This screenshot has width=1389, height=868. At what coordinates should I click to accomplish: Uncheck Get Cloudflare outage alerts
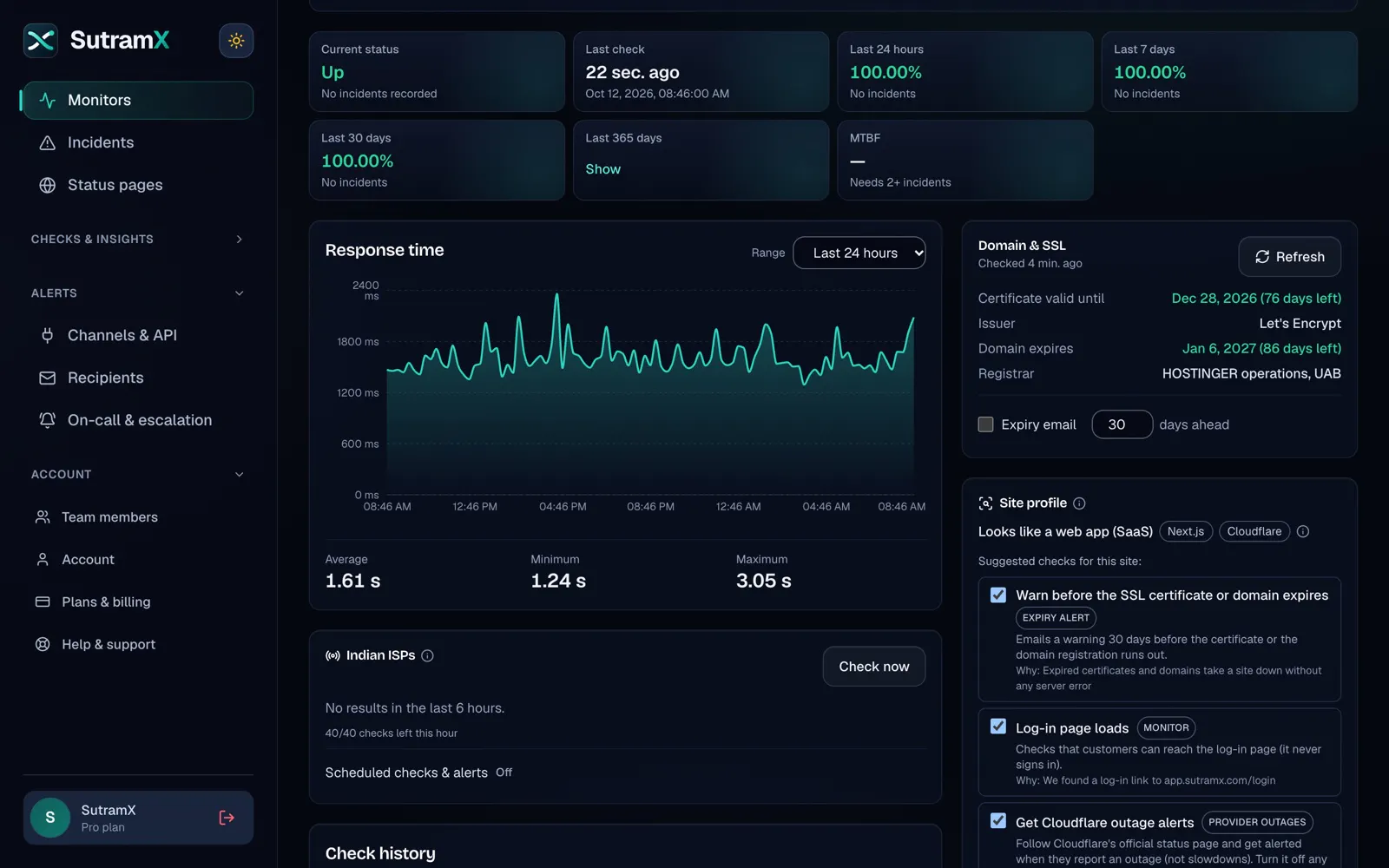click(x=998, y=821)
